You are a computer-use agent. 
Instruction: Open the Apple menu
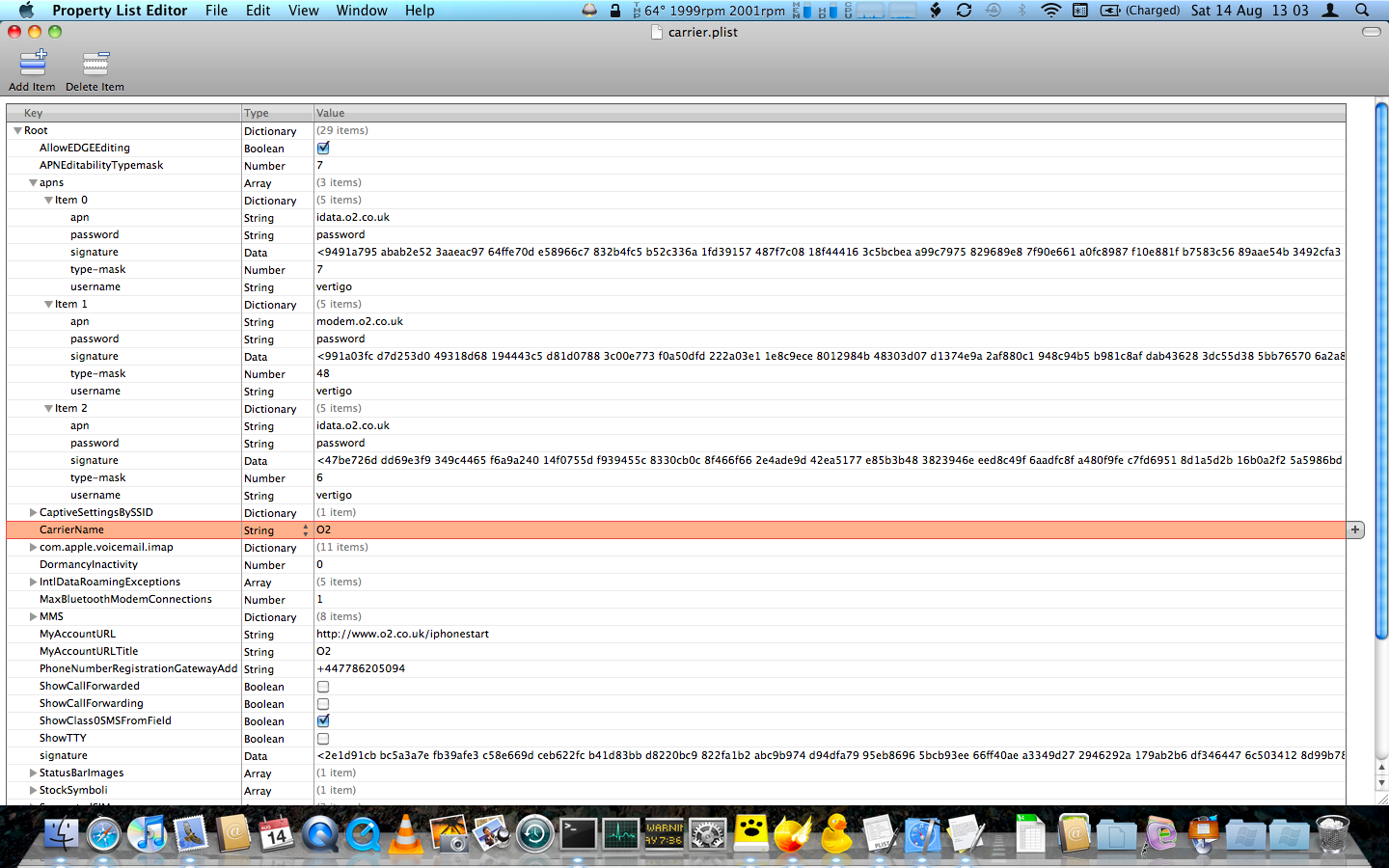pos(26,10)
